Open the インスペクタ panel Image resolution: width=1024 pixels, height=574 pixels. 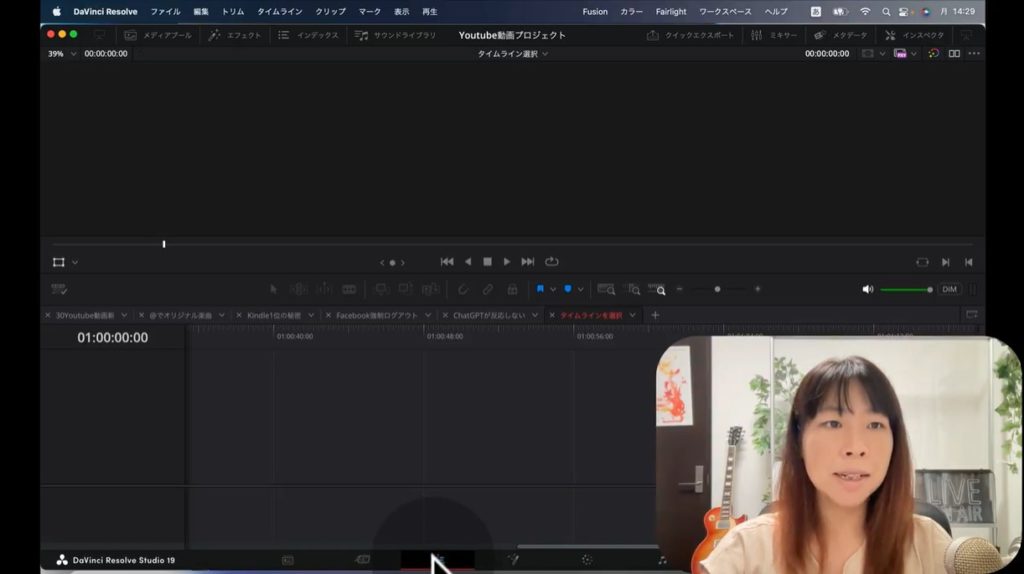click(x=914, y=35)
